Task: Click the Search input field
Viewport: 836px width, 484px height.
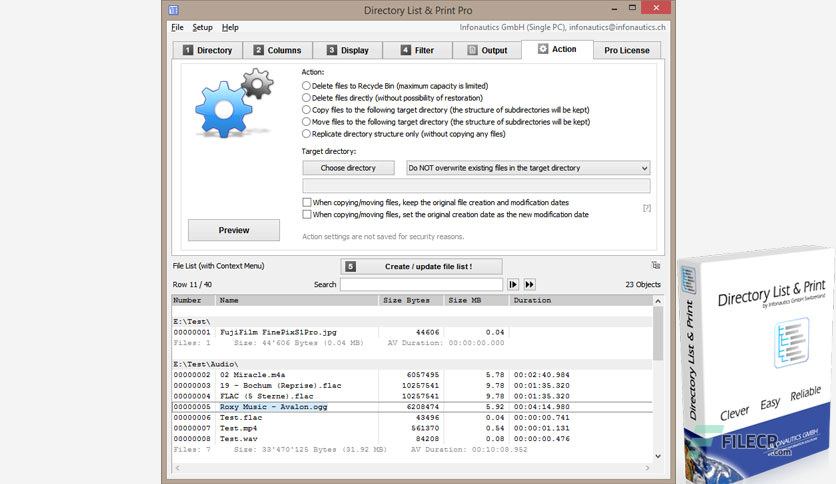Action: [x=421, y=285]
